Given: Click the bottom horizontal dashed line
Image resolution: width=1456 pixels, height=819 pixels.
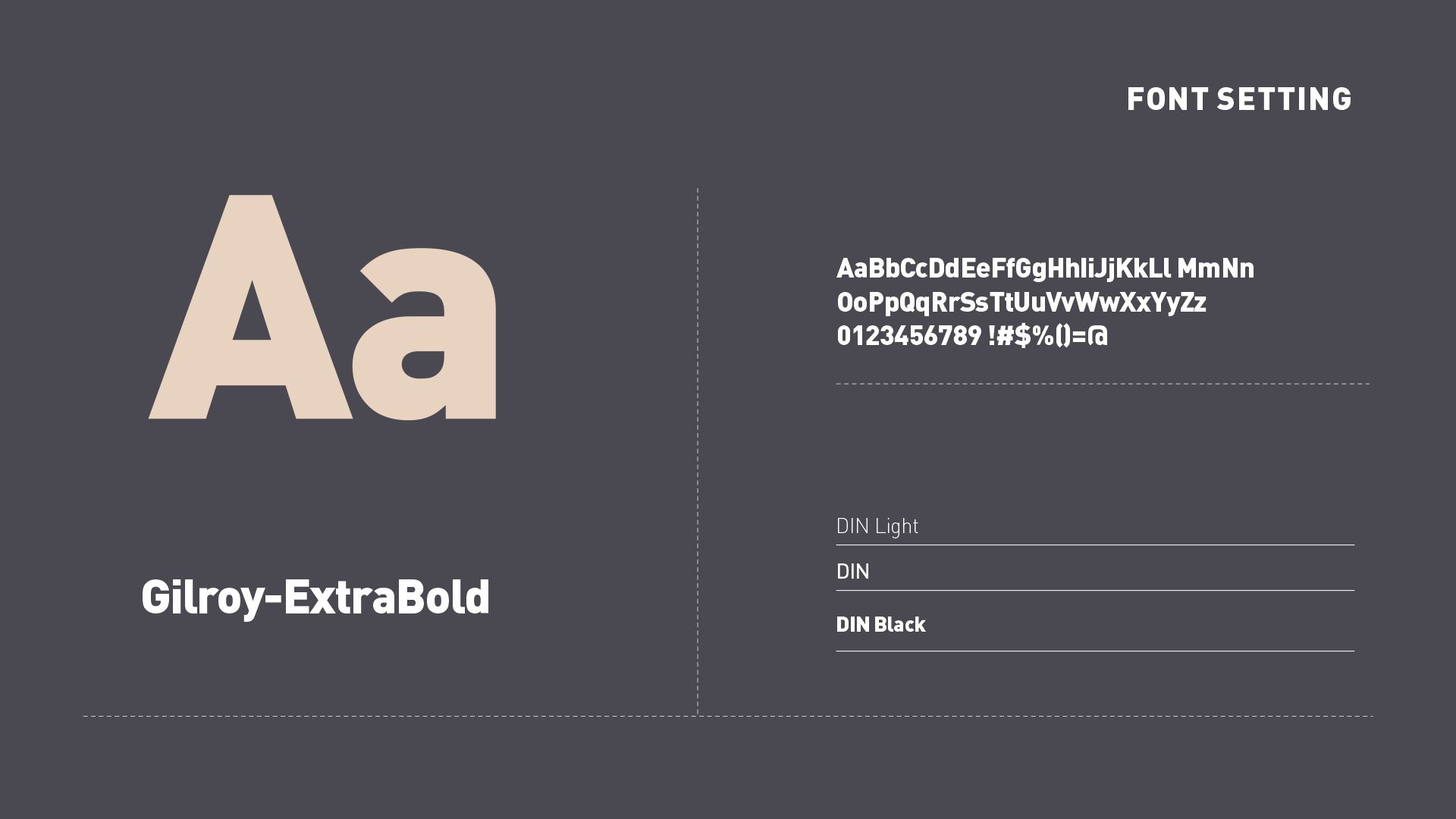Looking at the screenshot, I should (x=728, y=716).
